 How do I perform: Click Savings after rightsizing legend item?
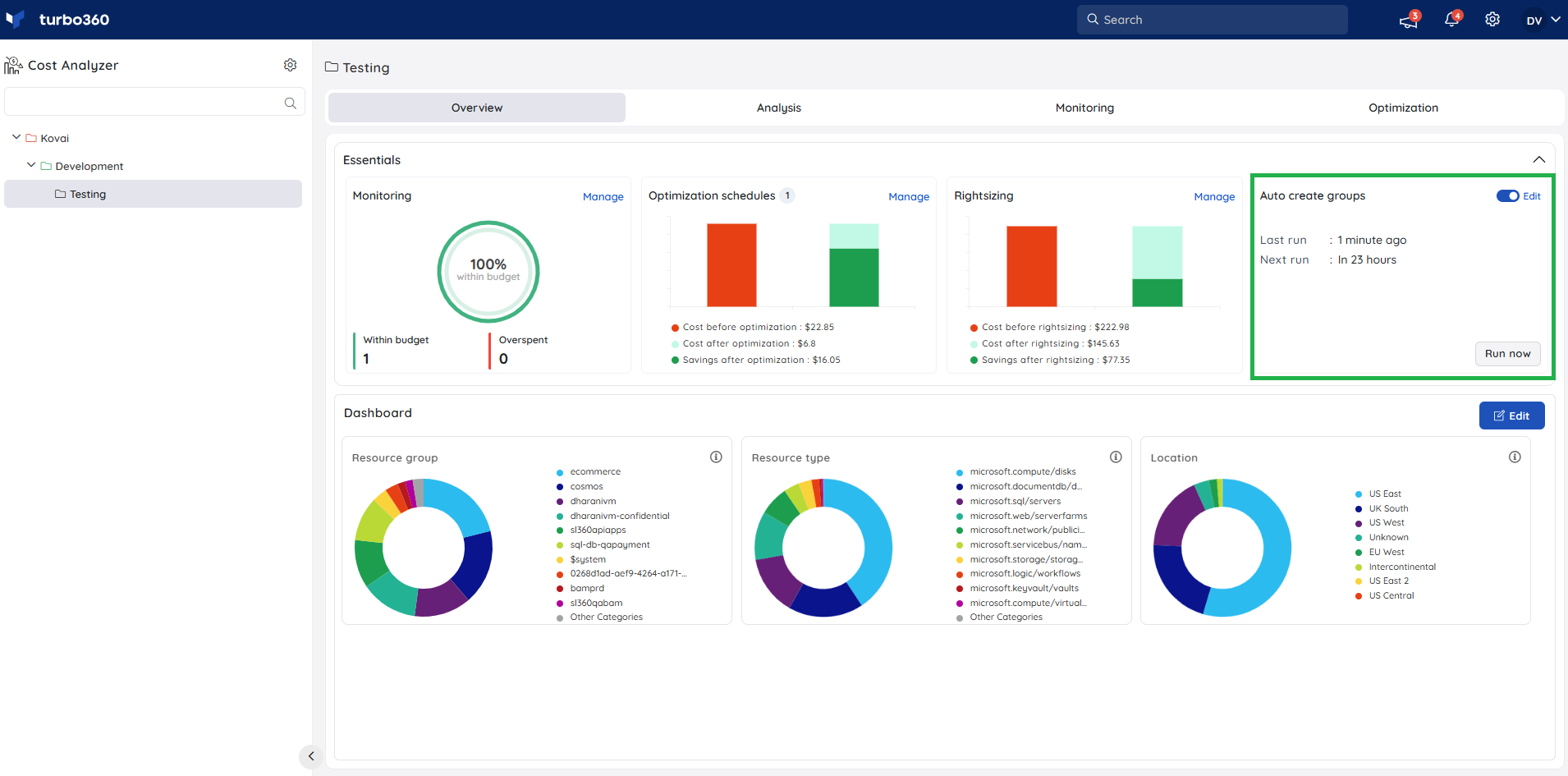pos(1050,360)
